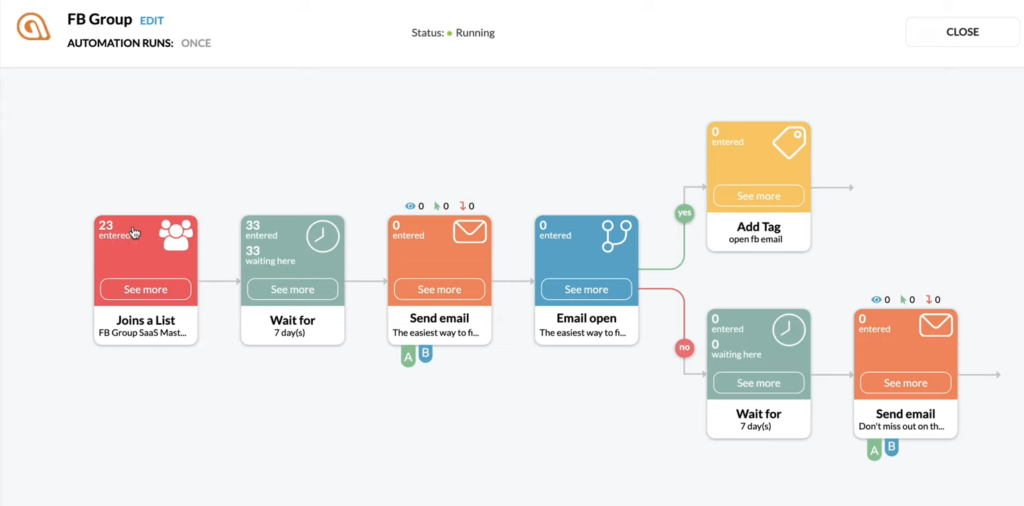Click the people icon on Joins a List

click(x=176, y=235)
